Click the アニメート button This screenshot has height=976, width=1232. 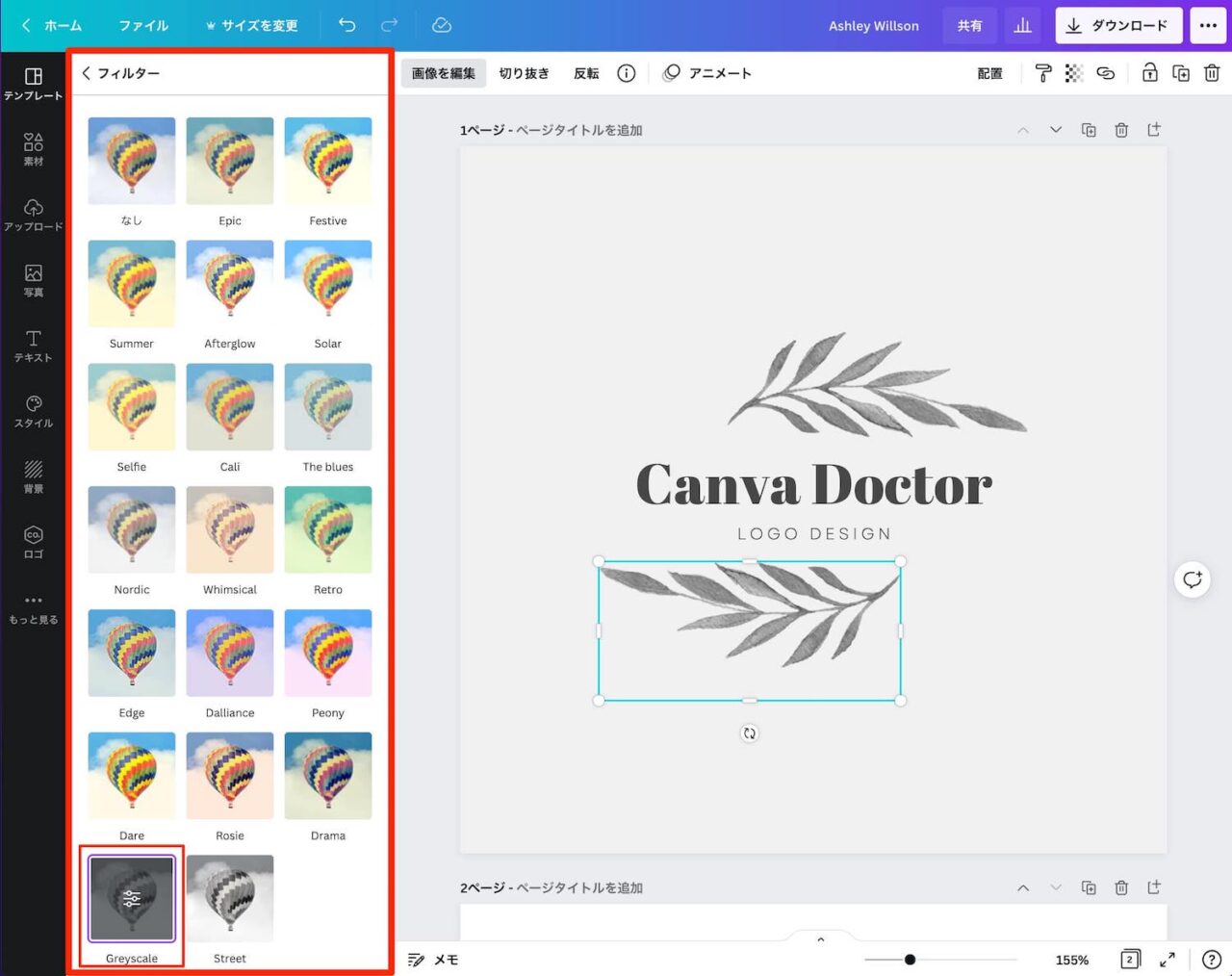point(707,73)
